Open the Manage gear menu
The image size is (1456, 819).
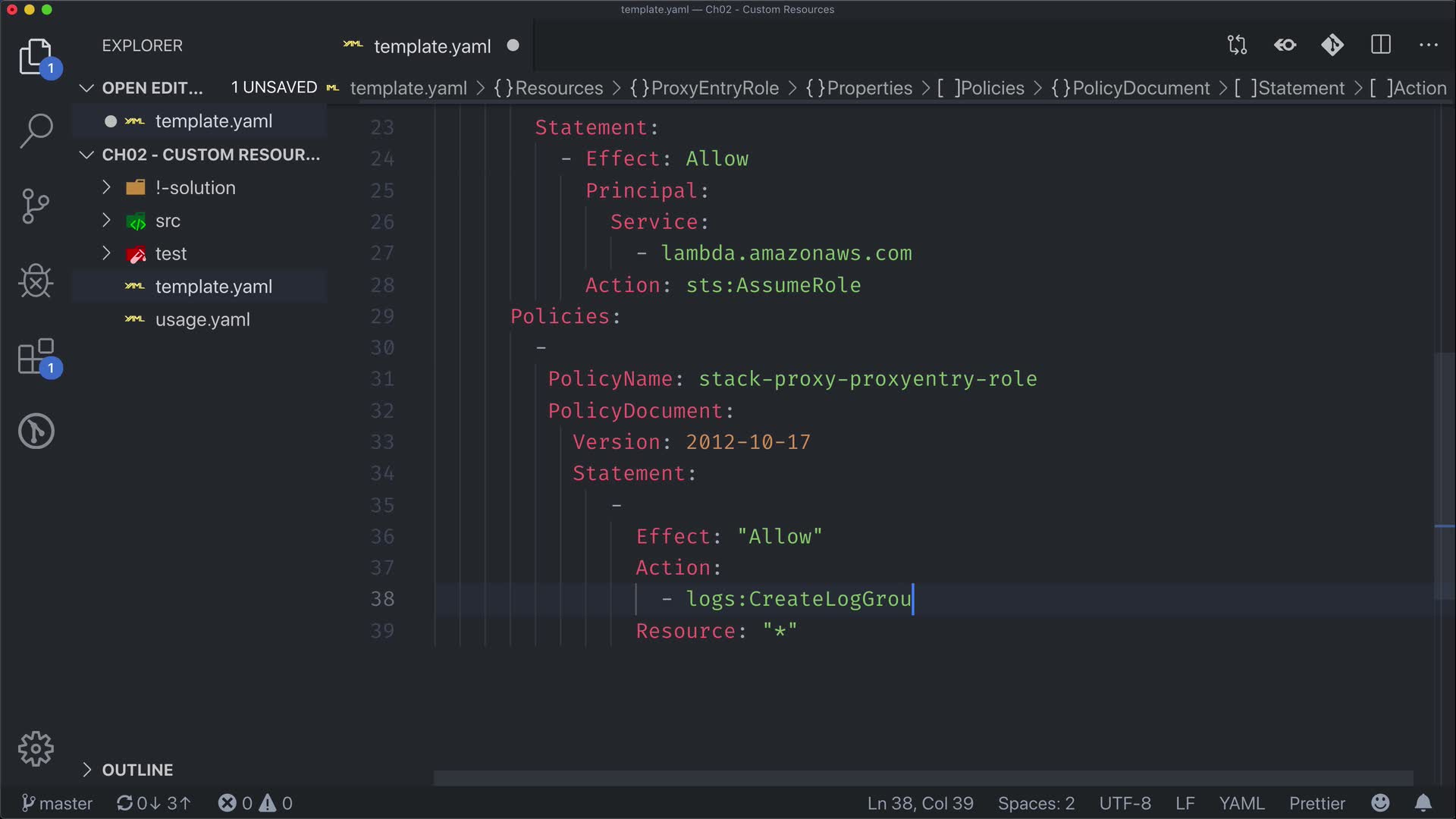tap(36, 749)
